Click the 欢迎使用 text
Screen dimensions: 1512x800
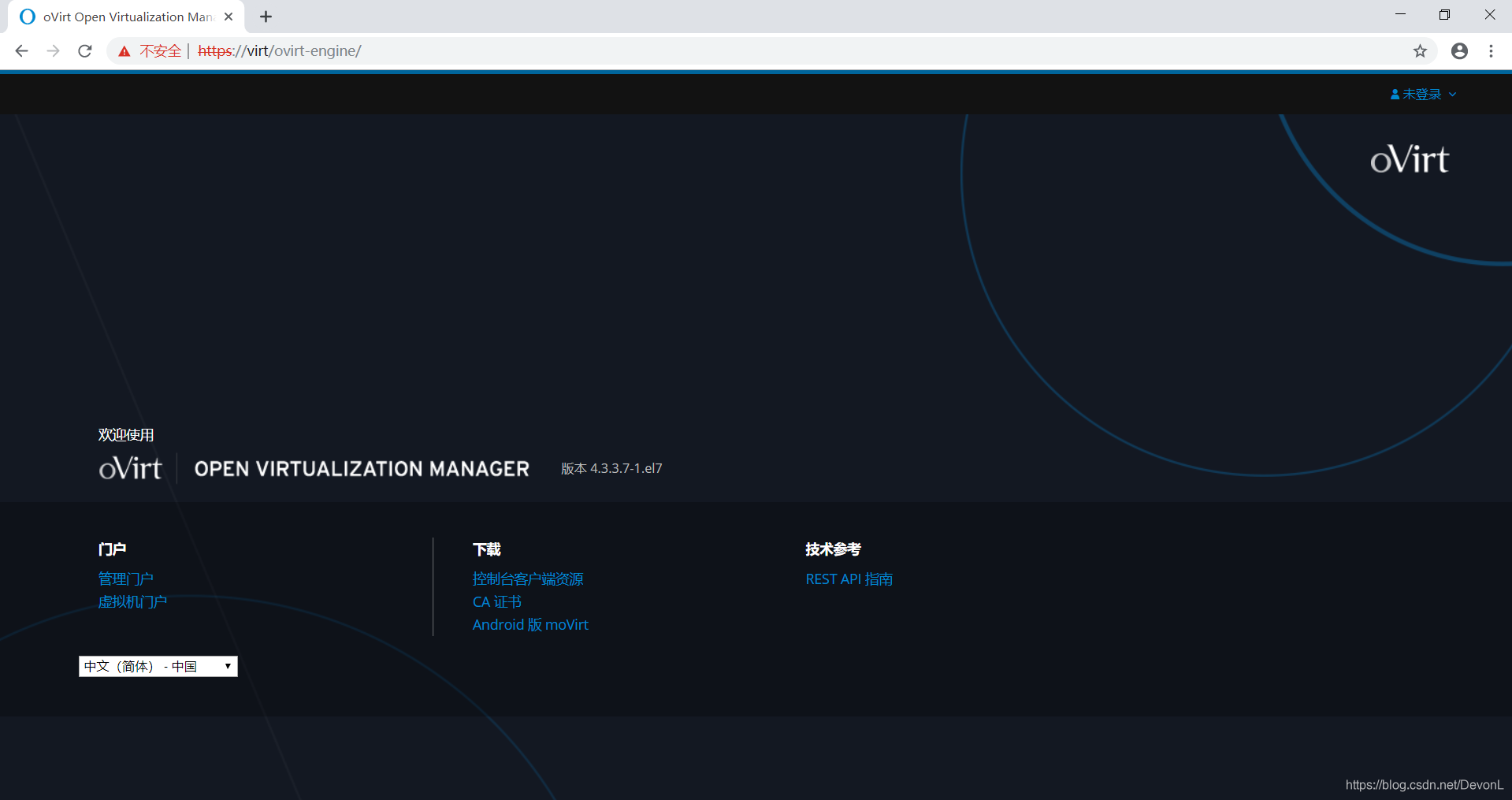tap(126, 435)
